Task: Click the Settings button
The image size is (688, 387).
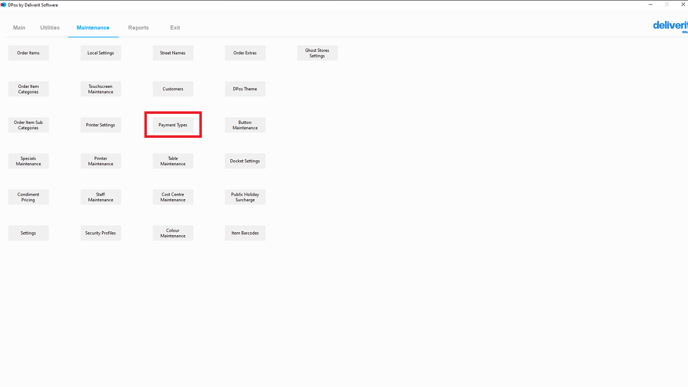Action: 29,233
